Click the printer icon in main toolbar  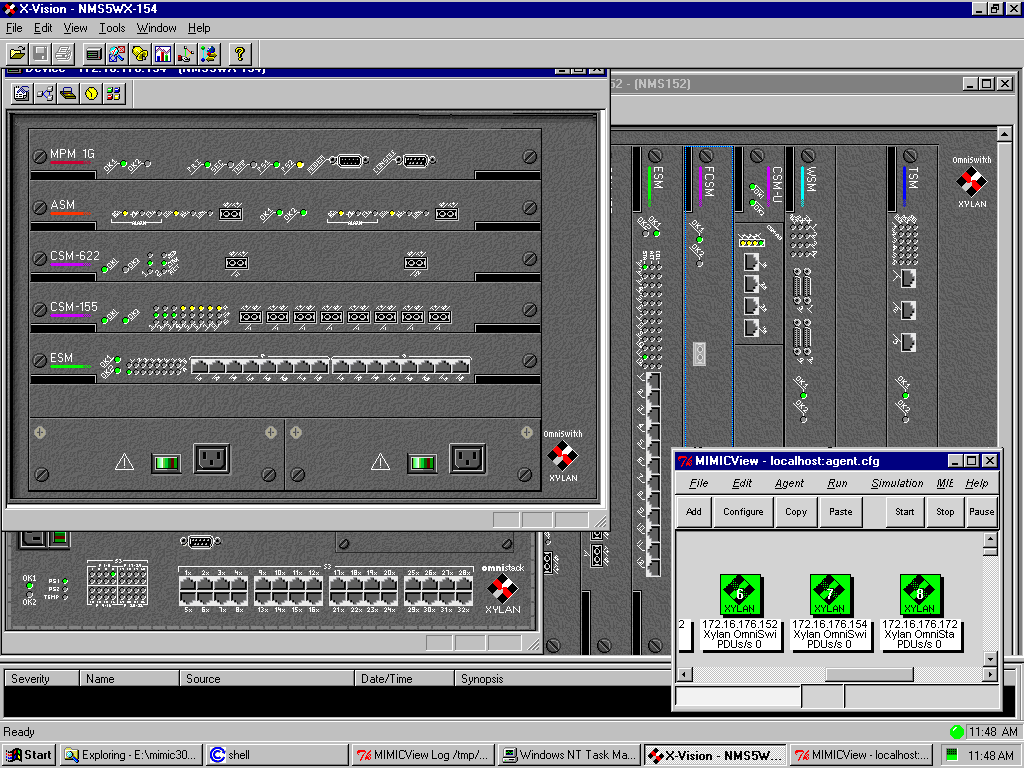(63, 54)
